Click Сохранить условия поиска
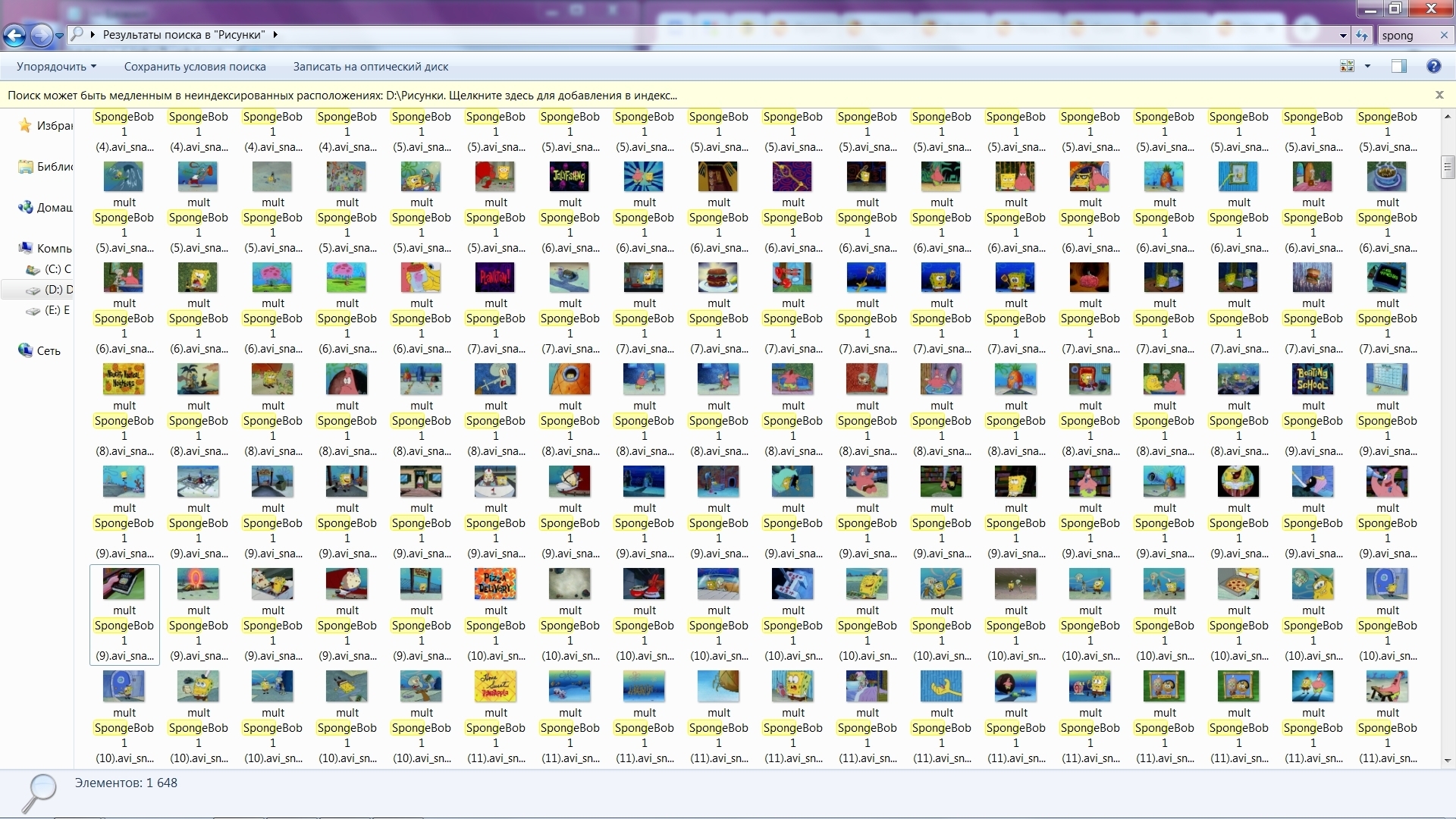The width and height of the screenshot is (1456, 819). coord(195,67)
